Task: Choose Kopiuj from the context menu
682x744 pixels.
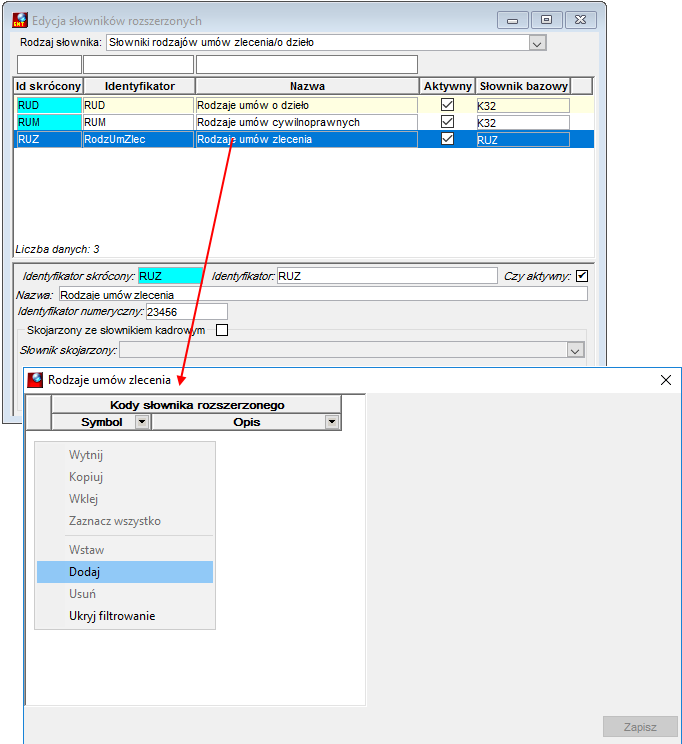Action: [x=124, y=476]
